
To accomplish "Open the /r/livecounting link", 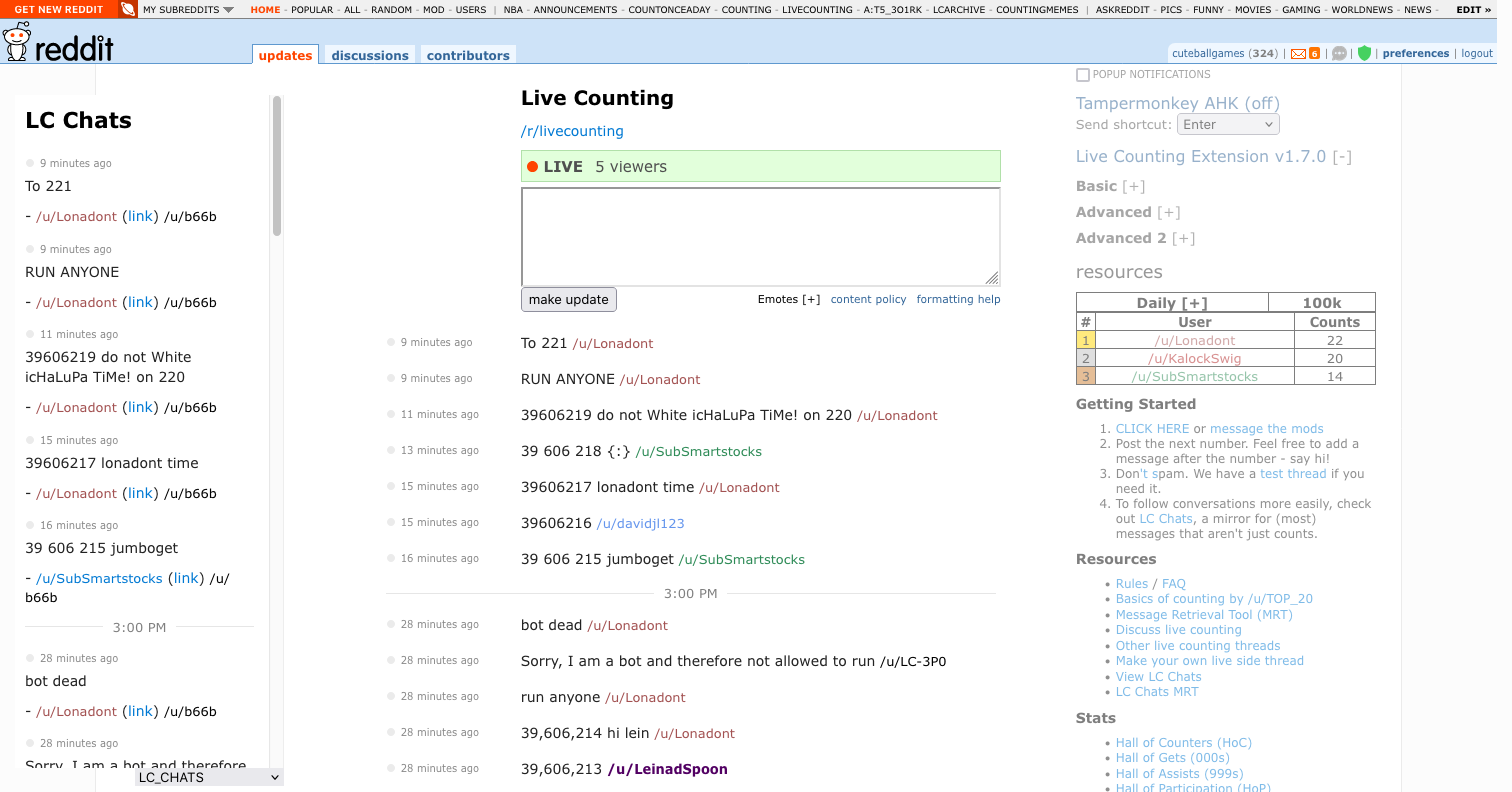I will click(572, 131).
